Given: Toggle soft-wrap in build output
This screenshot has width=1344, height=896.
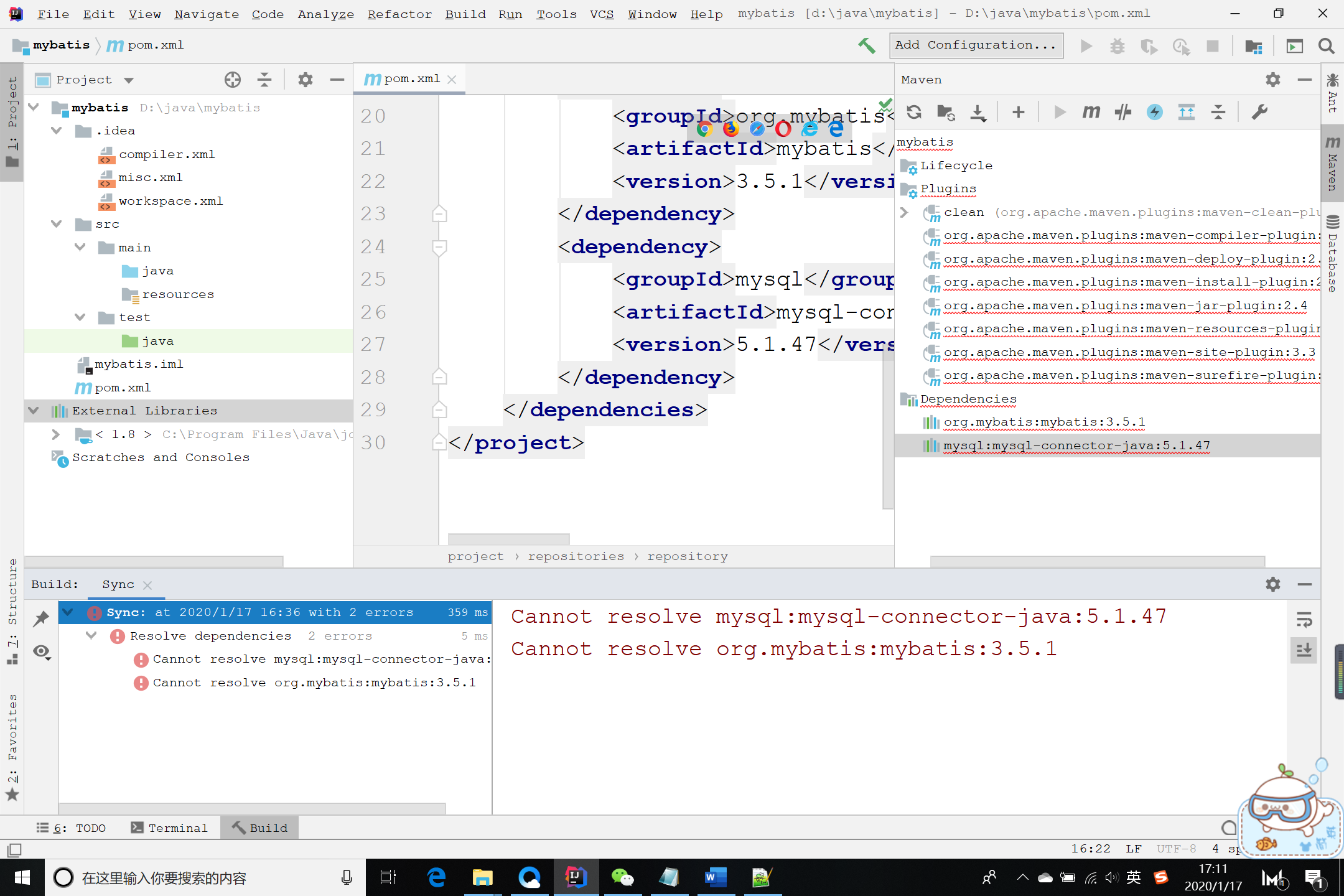Looking at the screenshot, I should 1304,619.
